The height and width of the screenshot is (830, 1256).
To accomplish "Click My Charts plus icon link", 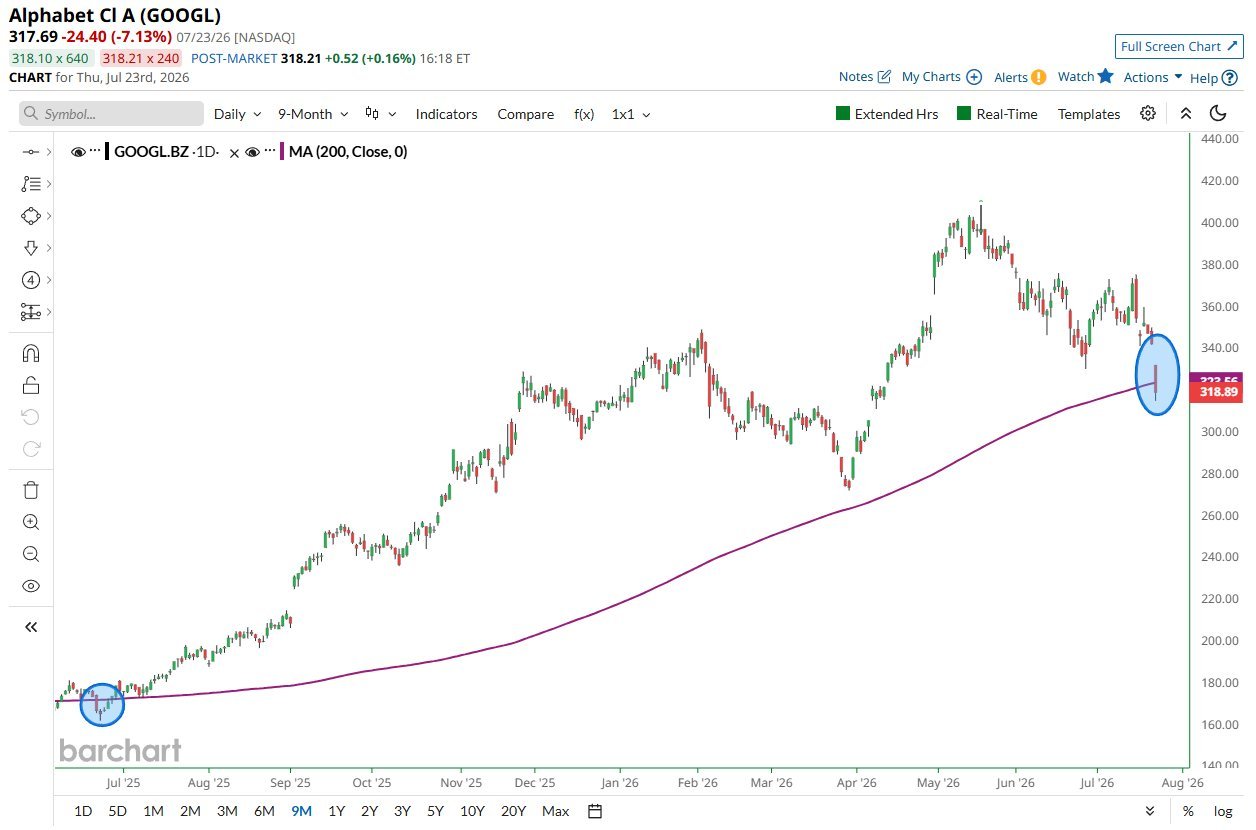I will point(942,77).
